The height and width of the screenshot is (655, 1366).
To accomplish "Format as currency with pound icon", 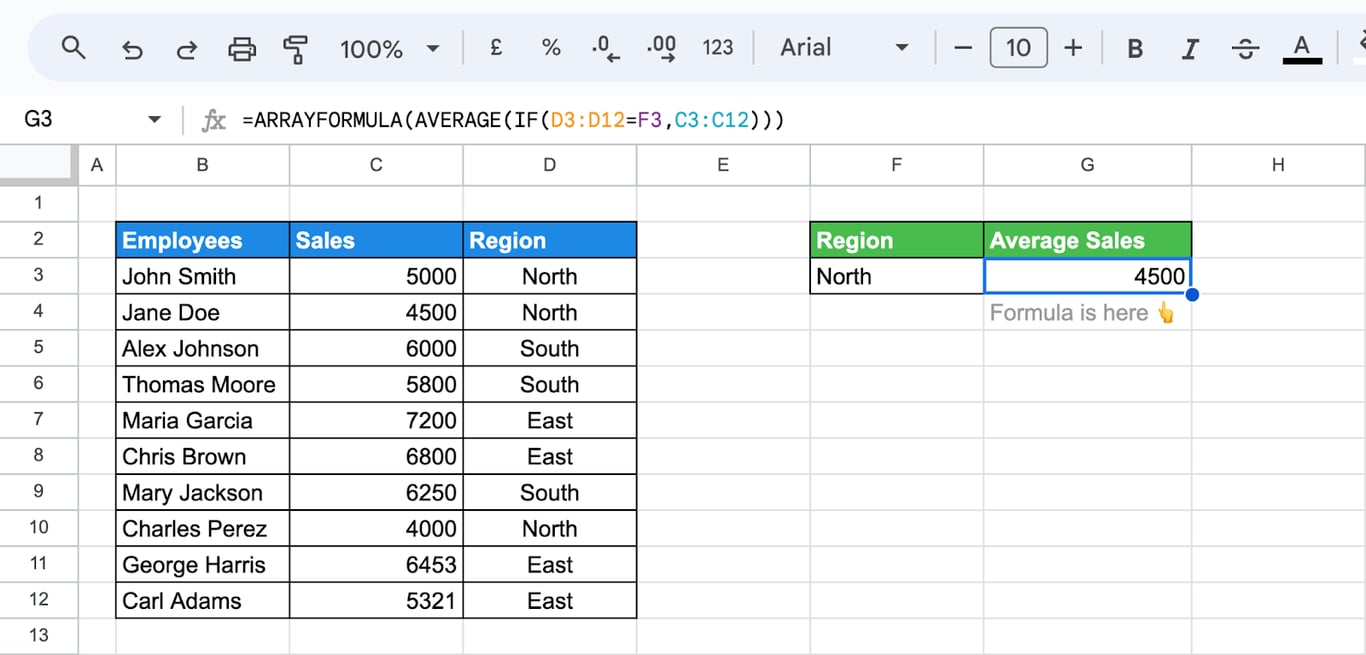I will click(496, 47).
